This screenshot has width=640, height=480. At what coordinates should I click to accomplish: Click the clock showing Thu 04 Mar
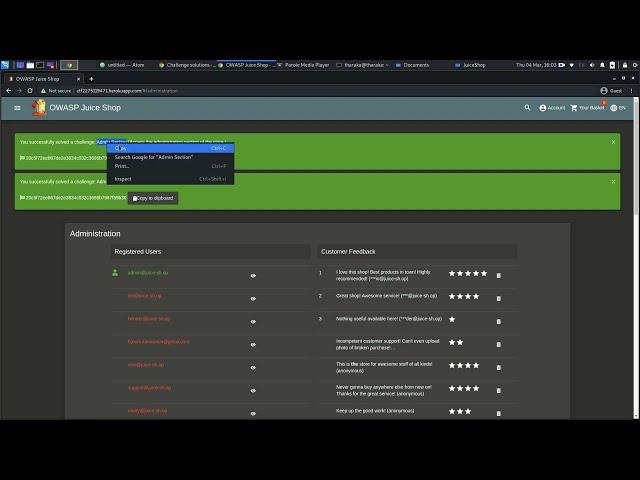(x=536, y=65)
